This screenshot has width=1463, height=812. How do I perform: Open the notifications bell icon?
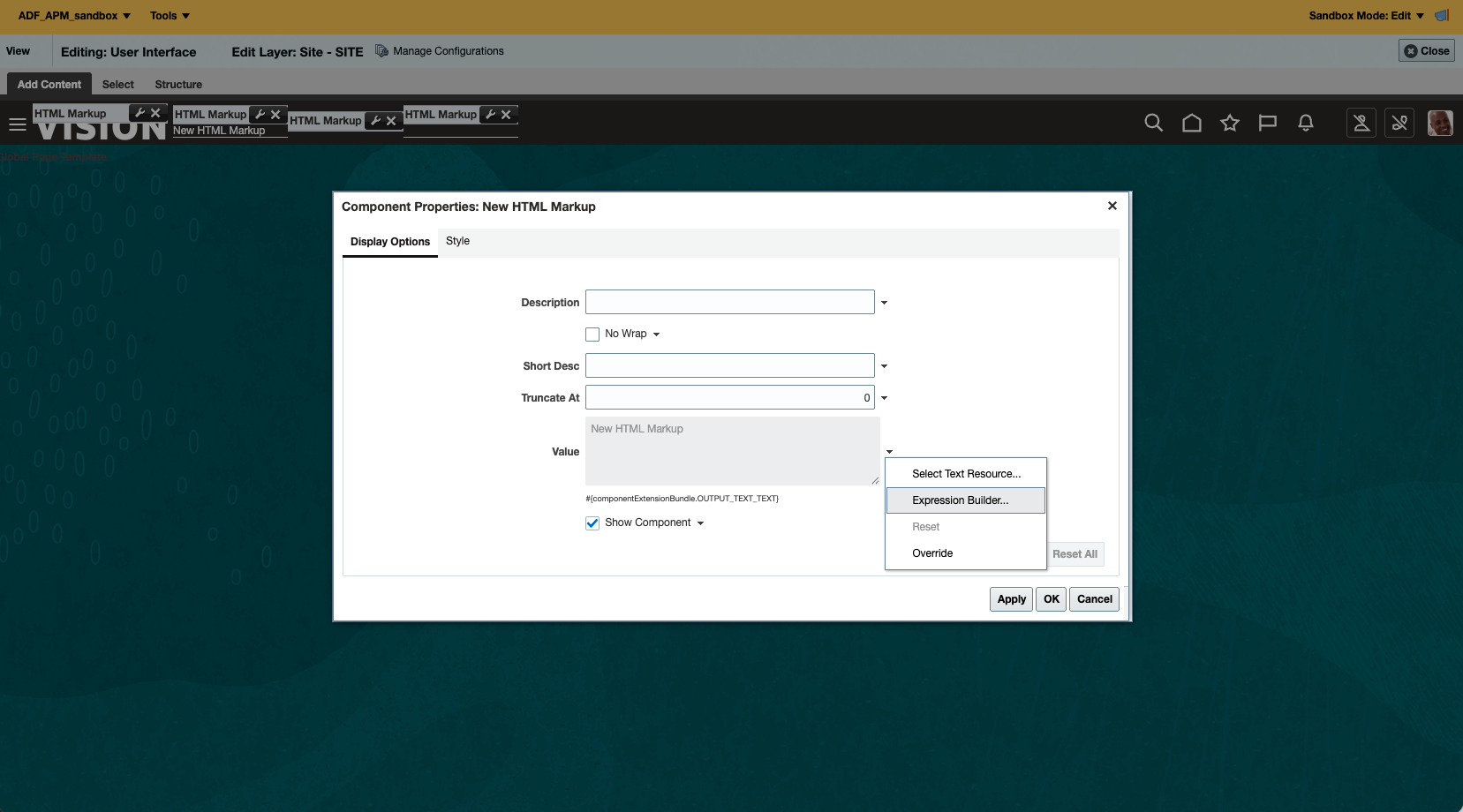pyautogui.click(x=1306, y=124)
